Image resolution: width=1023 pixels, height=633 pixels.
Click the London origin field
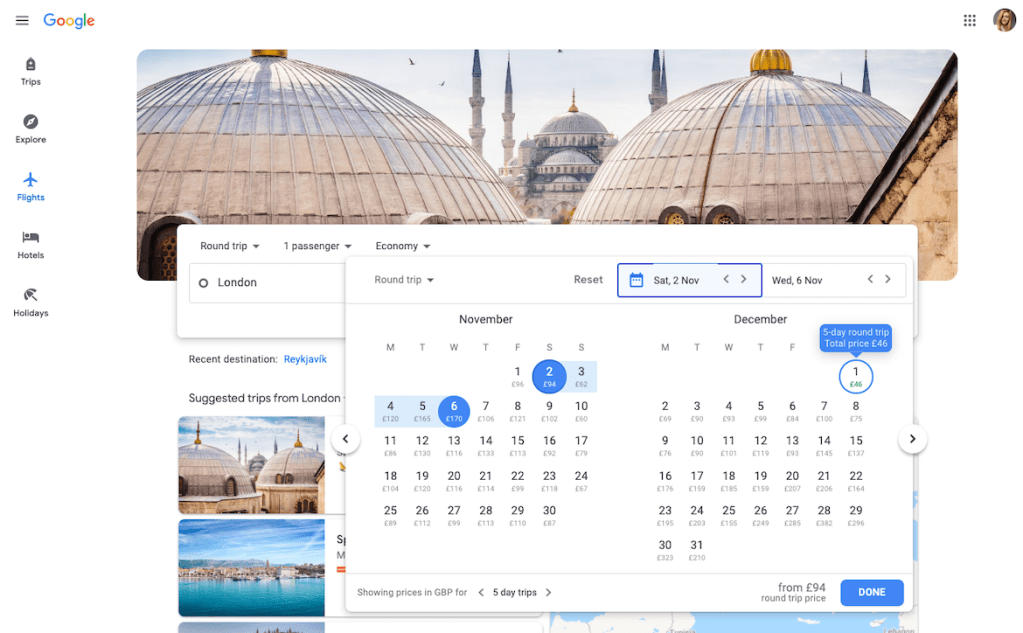click(x=265, y=283)
